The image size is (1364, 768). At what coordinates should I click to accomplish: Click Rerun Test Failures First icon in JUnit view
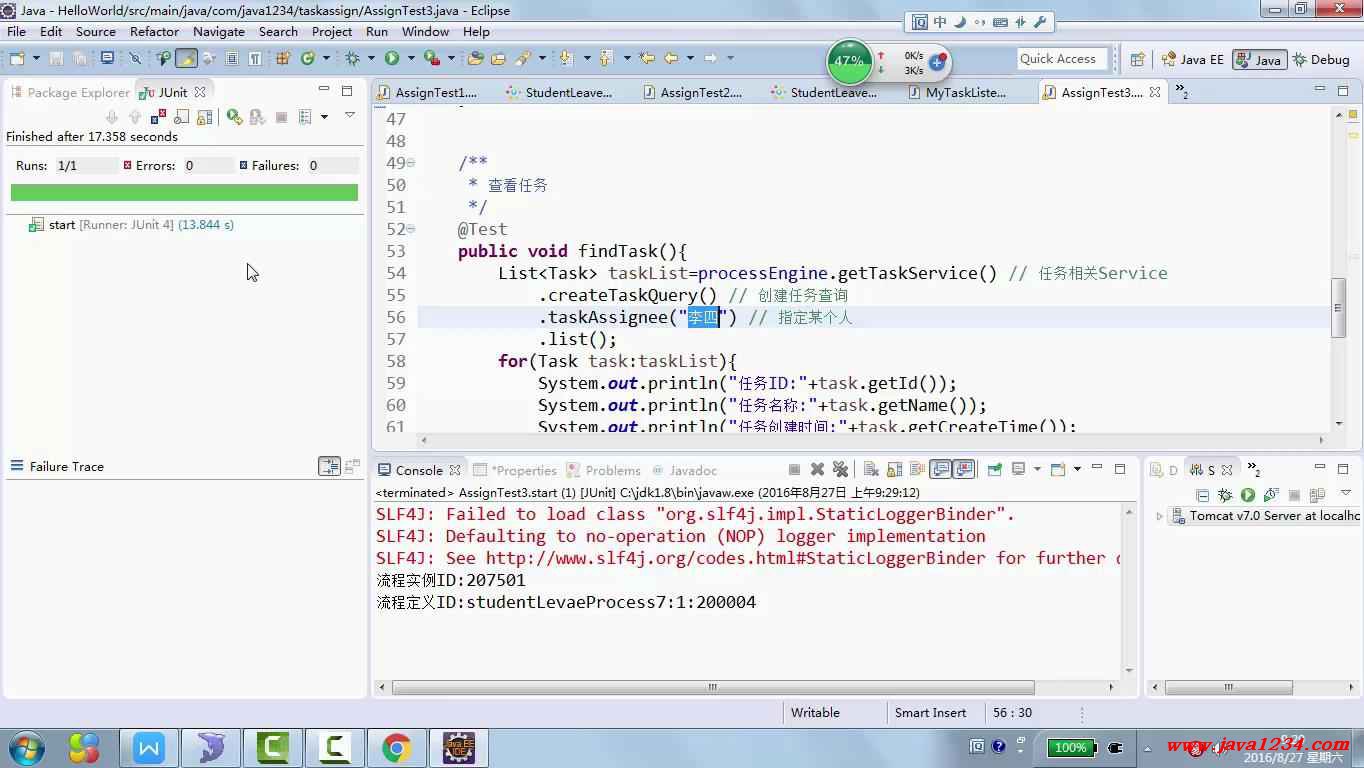coord(257,117)
